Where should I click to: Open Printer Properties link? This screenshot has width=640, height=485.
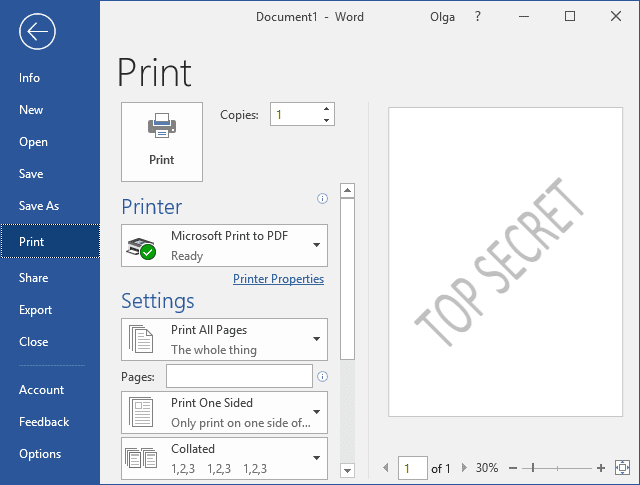pos(278,279)
